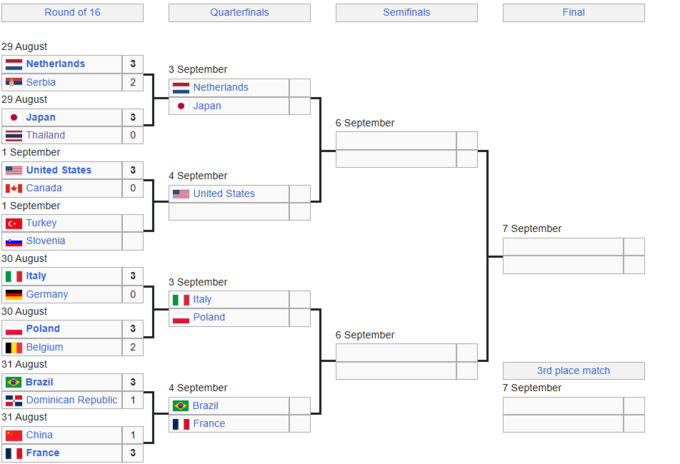This screenshot has height=464, width=680.
Task: Select the Round of 16 column header
Action: pyautogui.click(x=72, y=13)
